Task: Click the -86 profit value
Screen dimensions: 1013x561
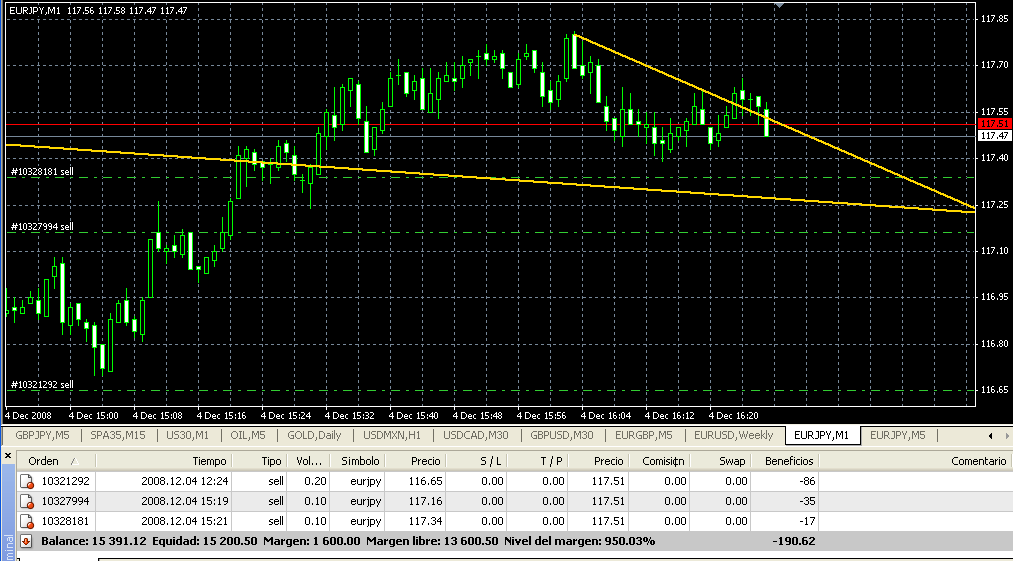Action: click(806, 482)
